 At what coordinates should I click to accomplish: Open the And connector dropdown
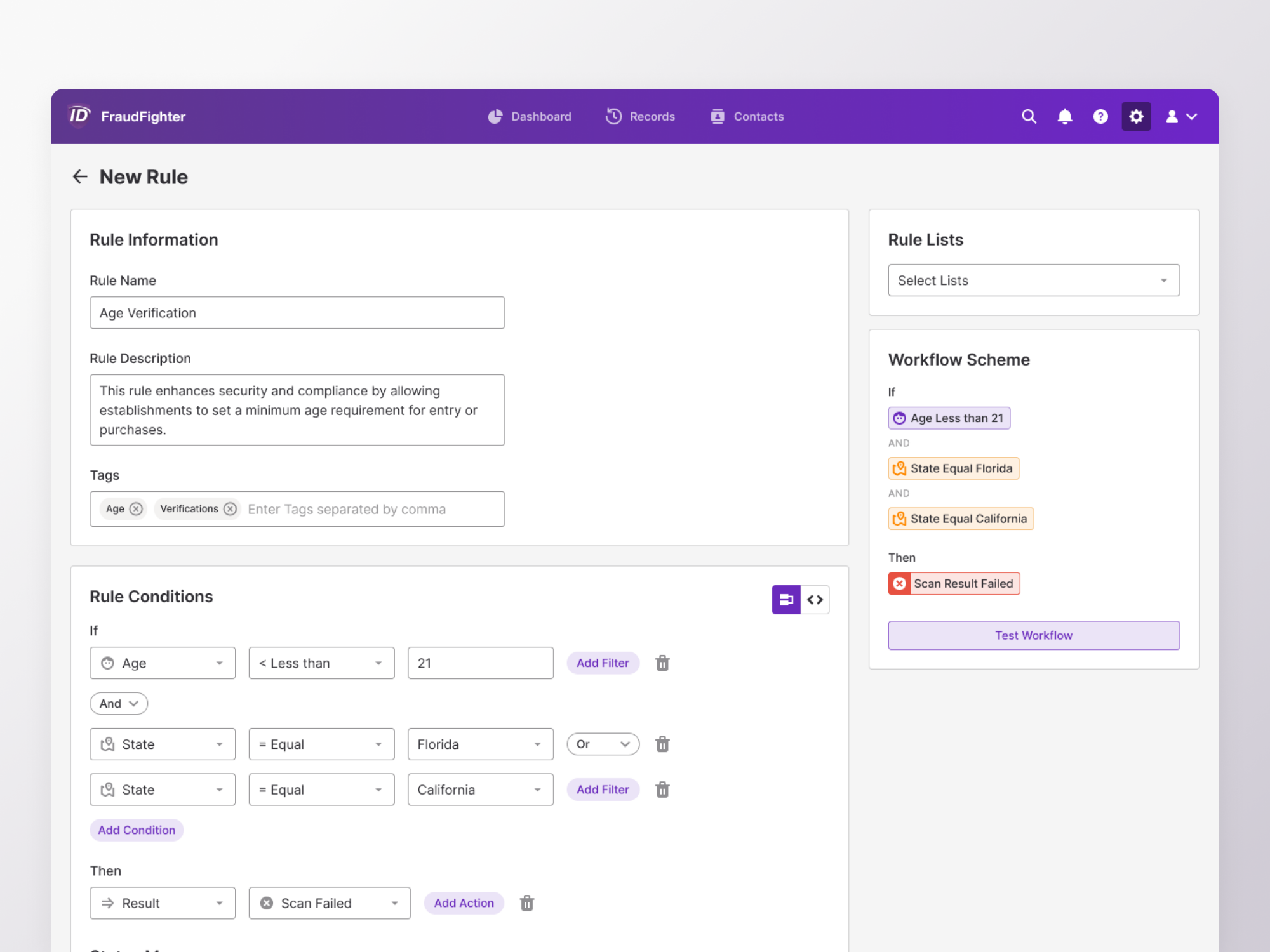click(119, 704)
